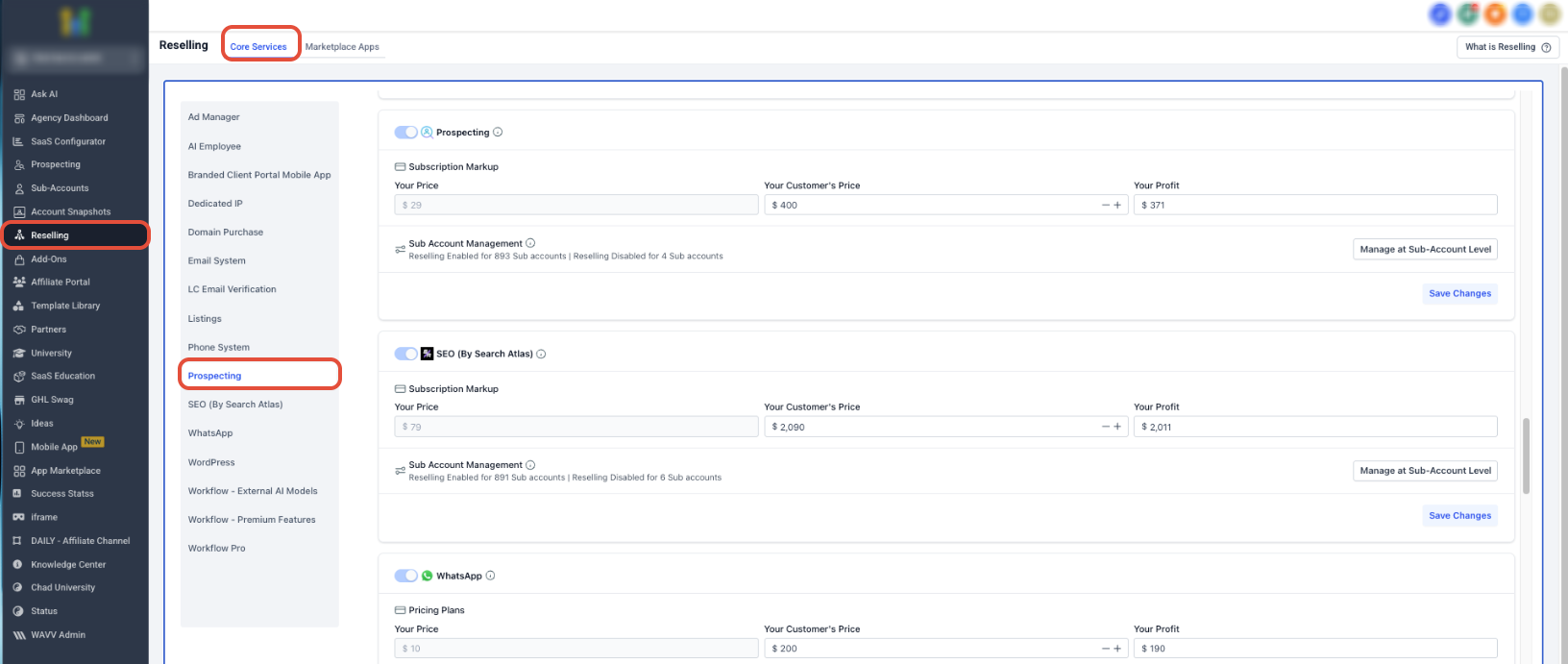Select Email System in services list

pos(217,261)
